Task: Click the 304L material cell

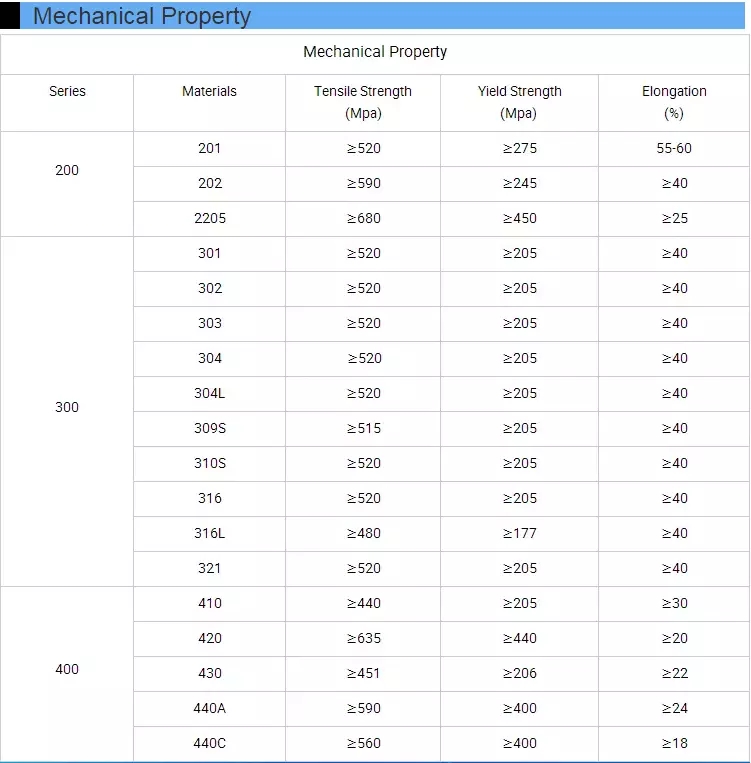Action: click(209, 393)
